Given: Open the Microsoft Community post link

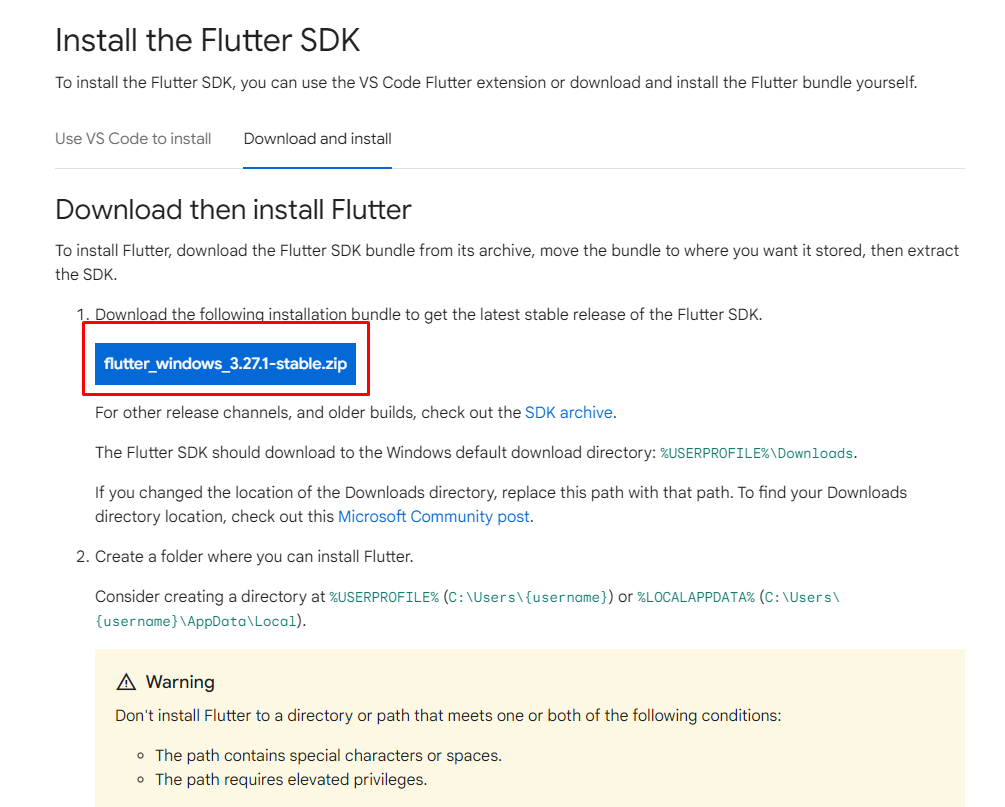Looking at the screenshot, I should (434, 516).
